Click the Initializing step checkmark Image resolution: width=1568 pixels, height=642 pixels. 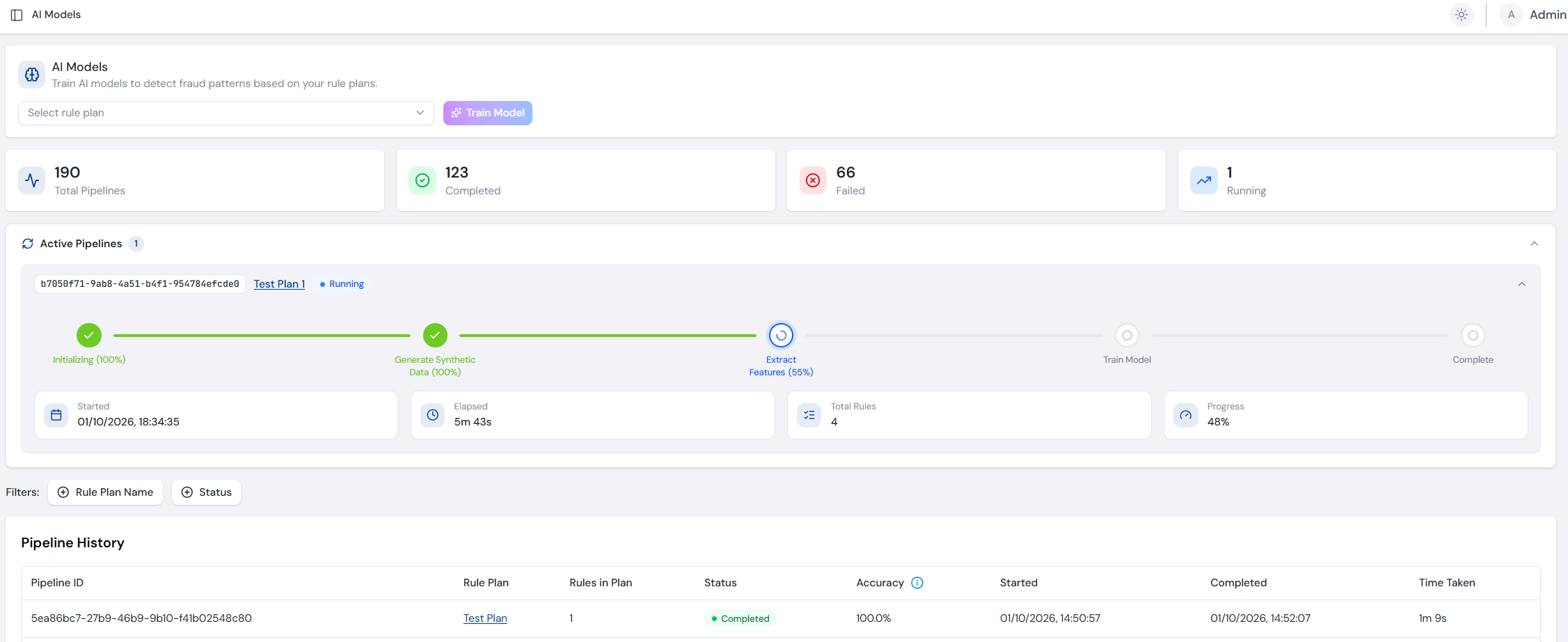(x=89, y=336)
